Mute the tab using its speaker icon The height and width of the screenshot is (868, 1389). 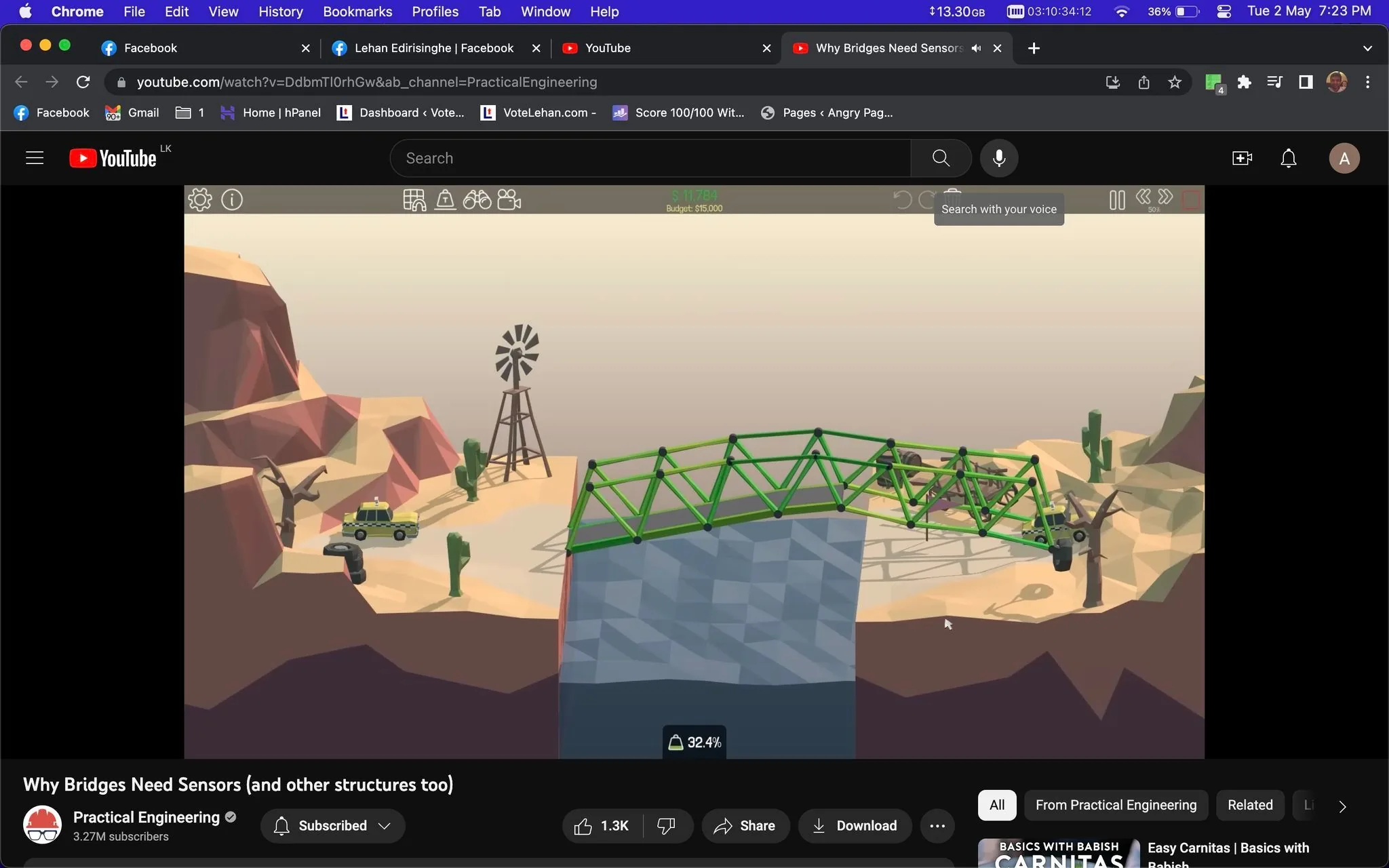click(x=975, y=47)
